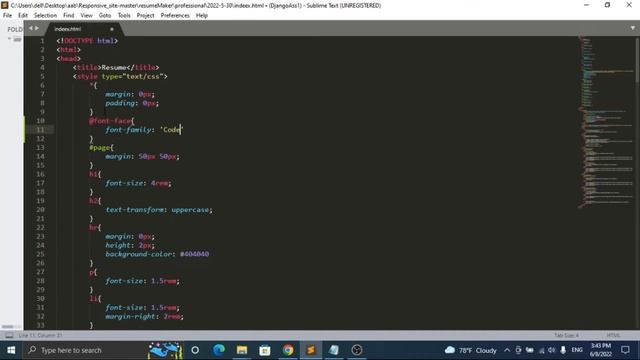Click the font-size: 4rem declaration
This screenshot has width=640, height=360.
(x=138, y=183)
